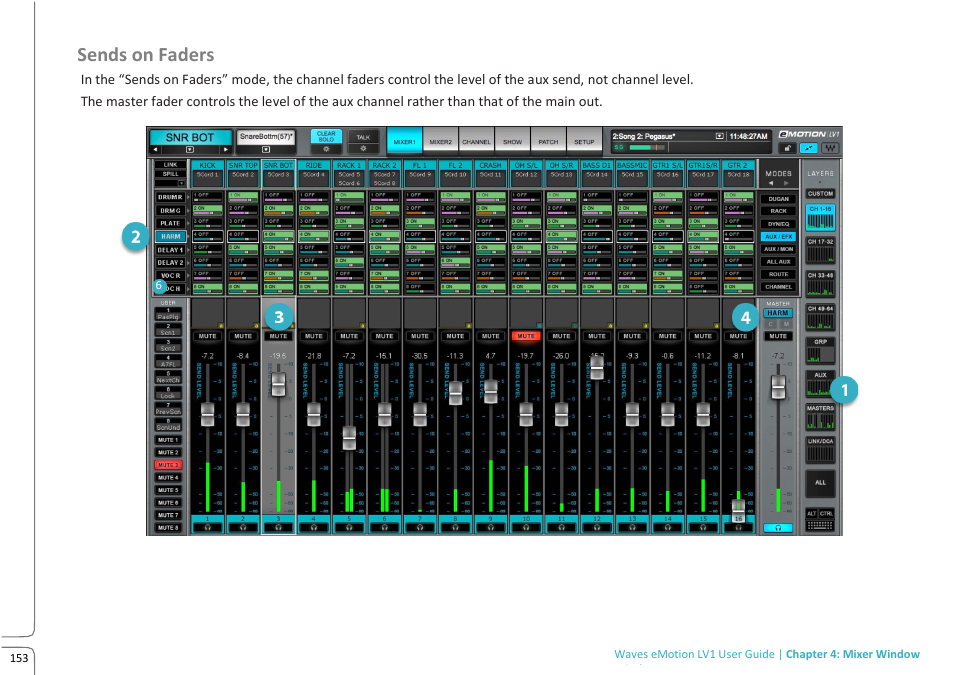Select AUX / EFX mode

778,237
